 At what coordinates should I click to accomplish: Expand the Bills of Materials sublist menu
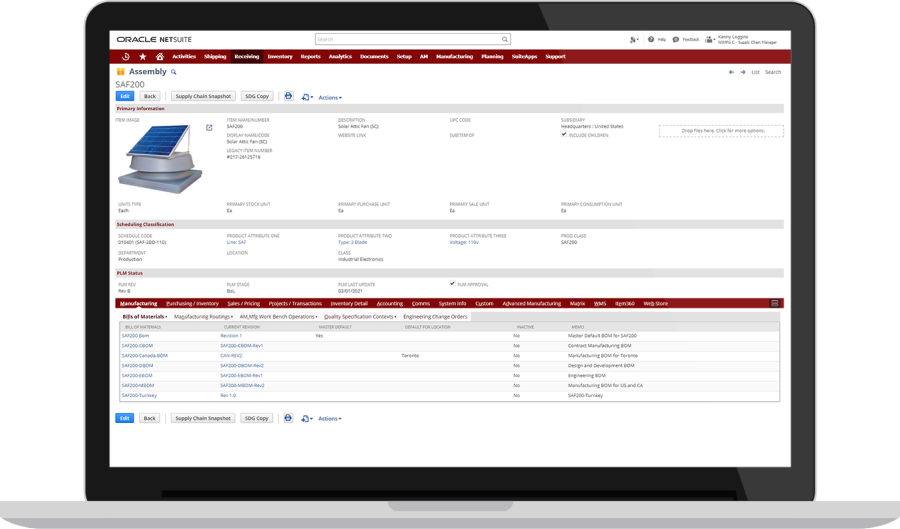(x=145, y=317)
